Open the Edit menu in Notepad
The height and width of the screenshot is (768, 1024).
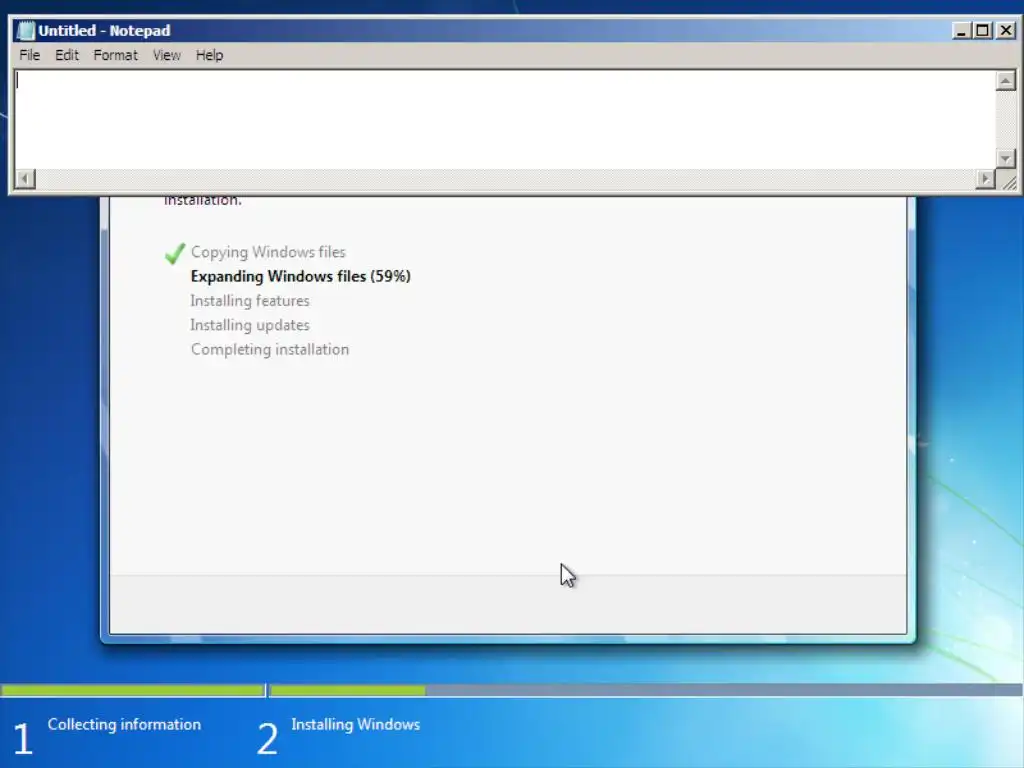click(x=67, y=56)
